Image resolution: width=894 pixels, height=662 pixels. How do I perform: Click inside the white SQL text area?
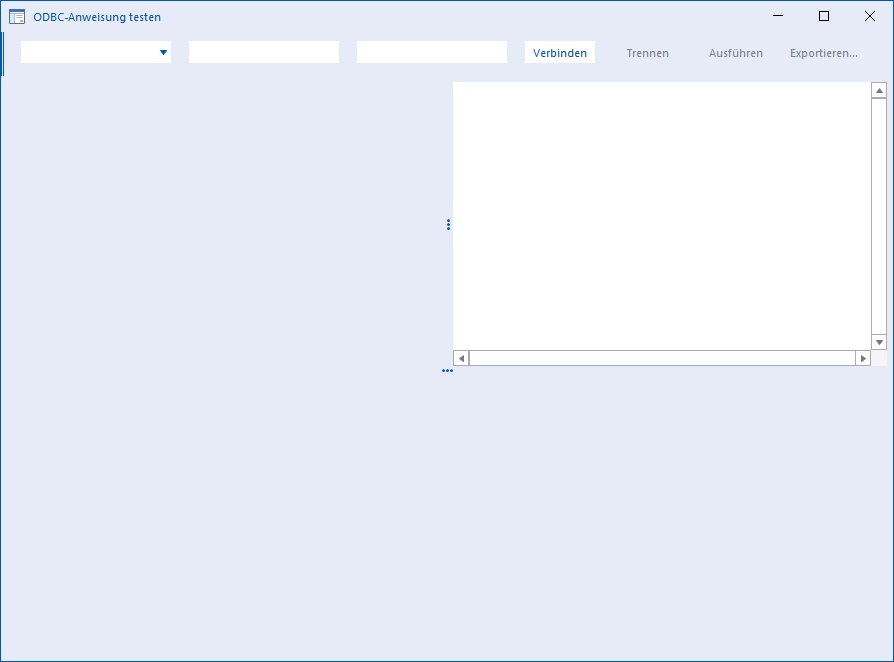coord(662,216)
